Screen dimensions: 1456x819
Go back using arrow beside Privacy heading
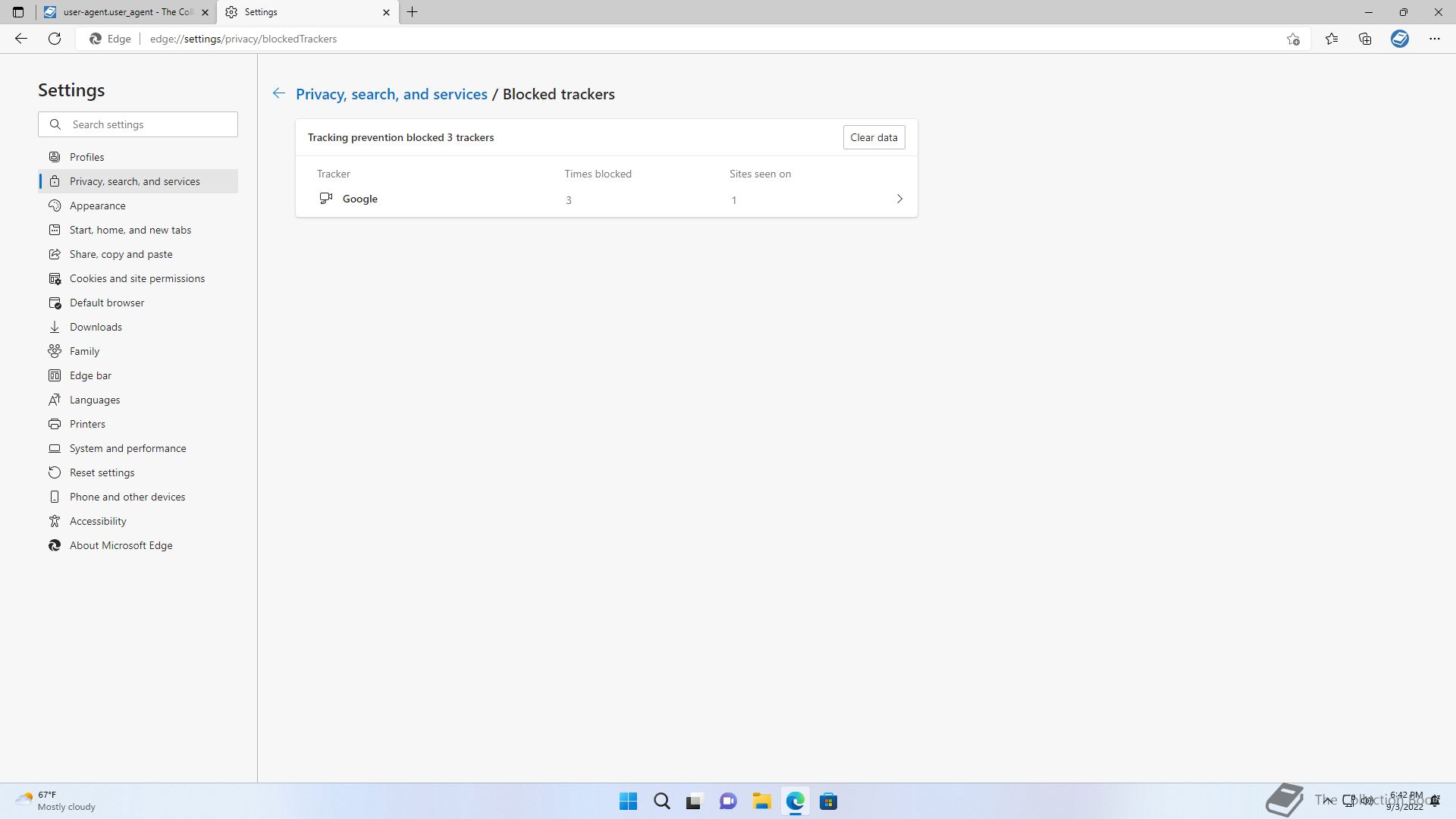(279, 93)
